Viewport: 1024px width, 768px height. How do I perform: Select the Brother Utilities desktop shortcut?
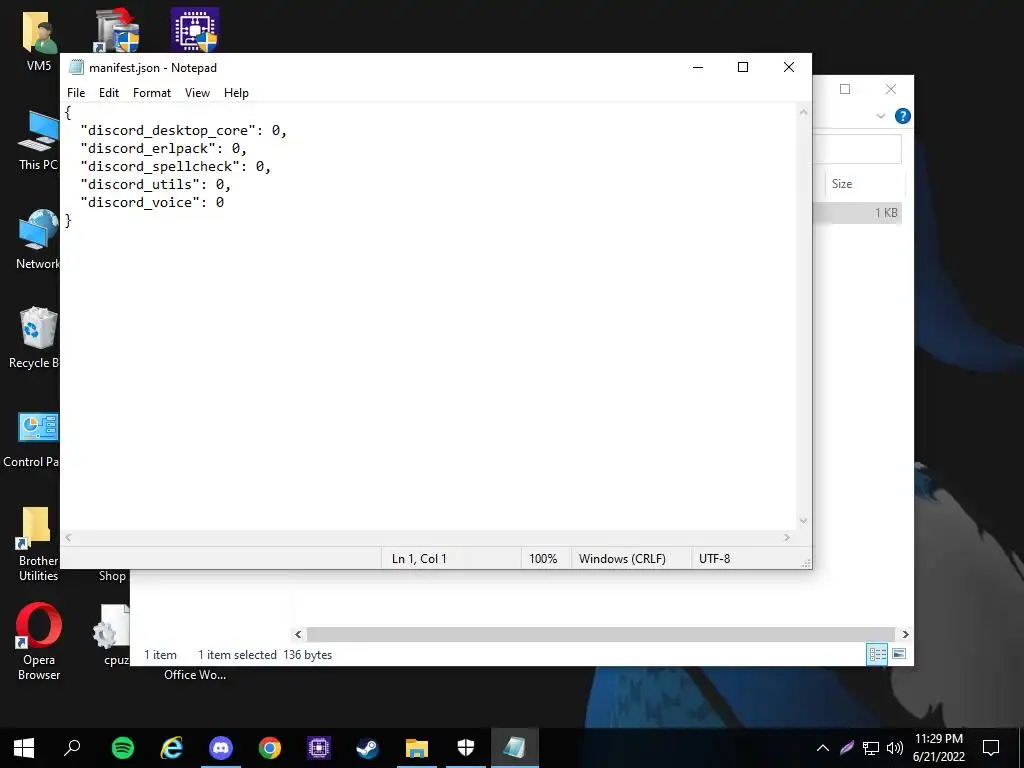pyautogui.click(x=38, y=543)
